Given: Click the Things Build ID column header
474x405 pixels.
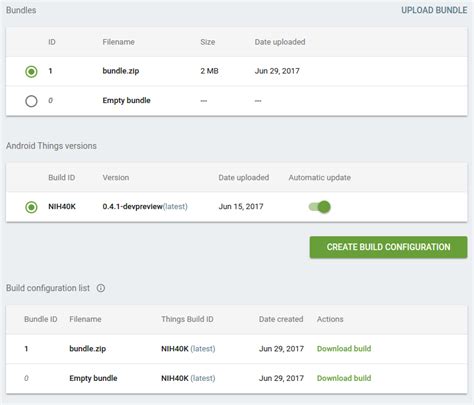Looking at the screenshot, I should pyautogui.click(x=187, y=319).
